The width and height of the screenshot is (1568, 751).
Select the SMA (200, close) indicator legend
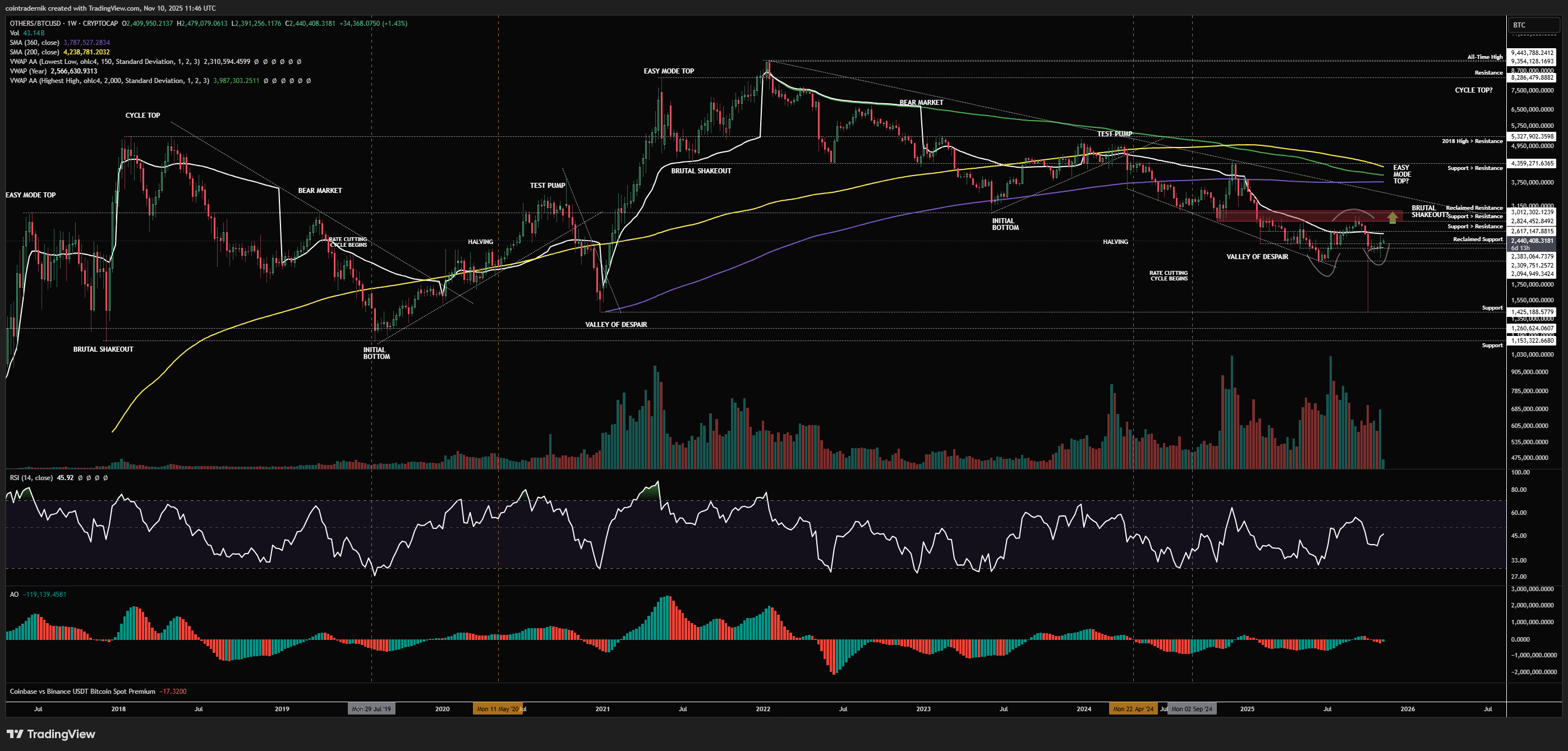pos(35,52)
